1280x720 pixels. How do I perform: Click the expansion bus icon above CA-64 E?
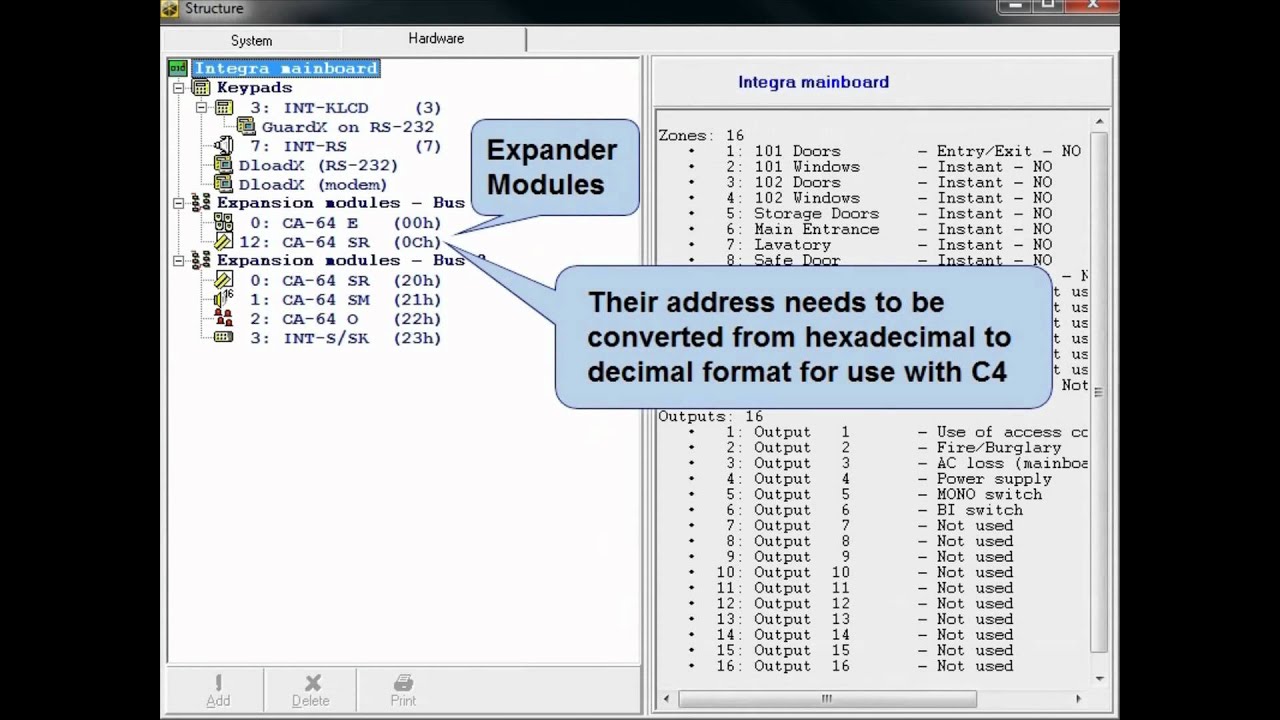click(x=201, y=203)
